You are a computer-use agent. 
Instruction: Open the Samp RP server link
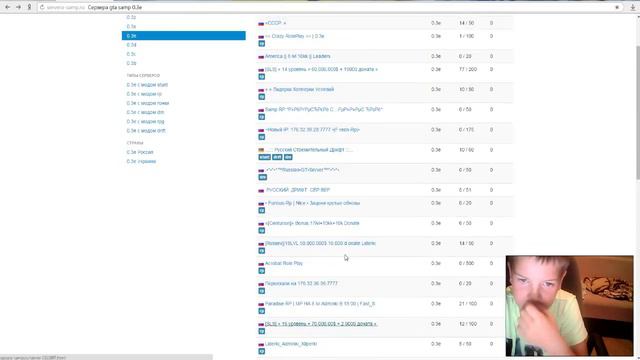pyautogui.click(x=324, y=110)
